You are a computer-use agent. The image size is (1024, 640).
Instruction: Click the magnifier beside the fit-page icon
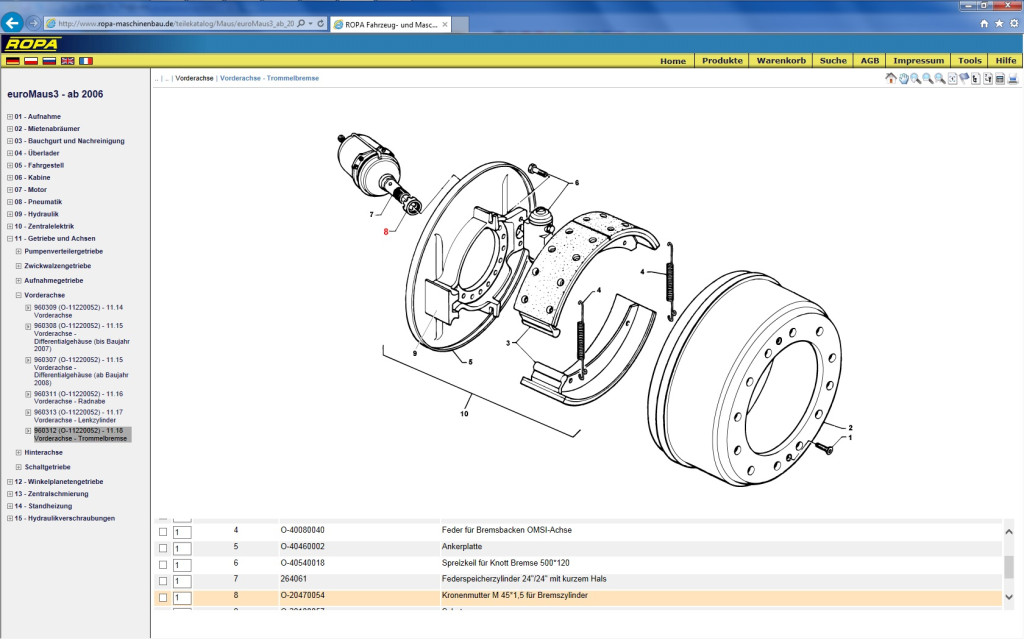pyautogui.click(x=940, y=79)
